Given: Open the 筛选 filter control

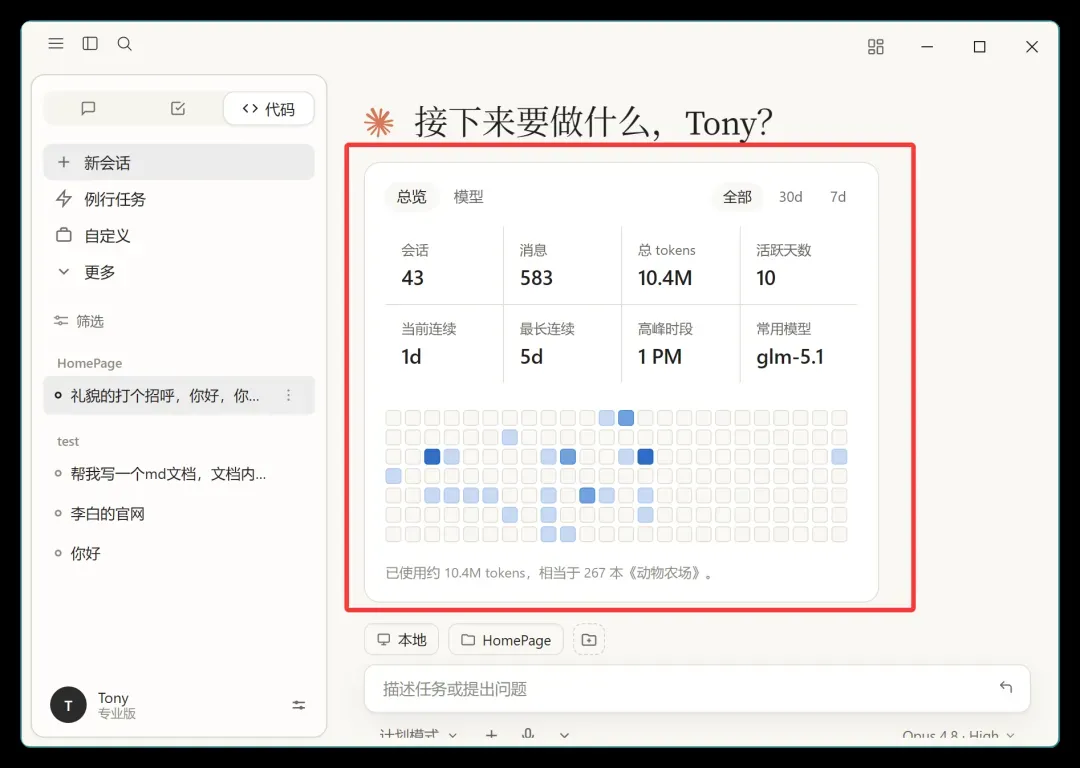Looking at the screenshot, I should [x=79, y=322].
